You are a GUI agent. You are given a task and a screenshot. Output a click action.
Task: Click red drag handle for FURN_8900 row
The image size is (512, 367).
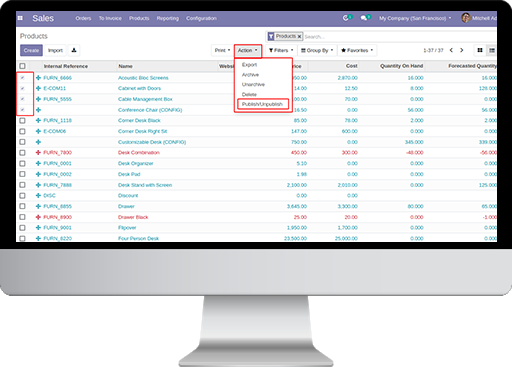(x=38, y=217)
